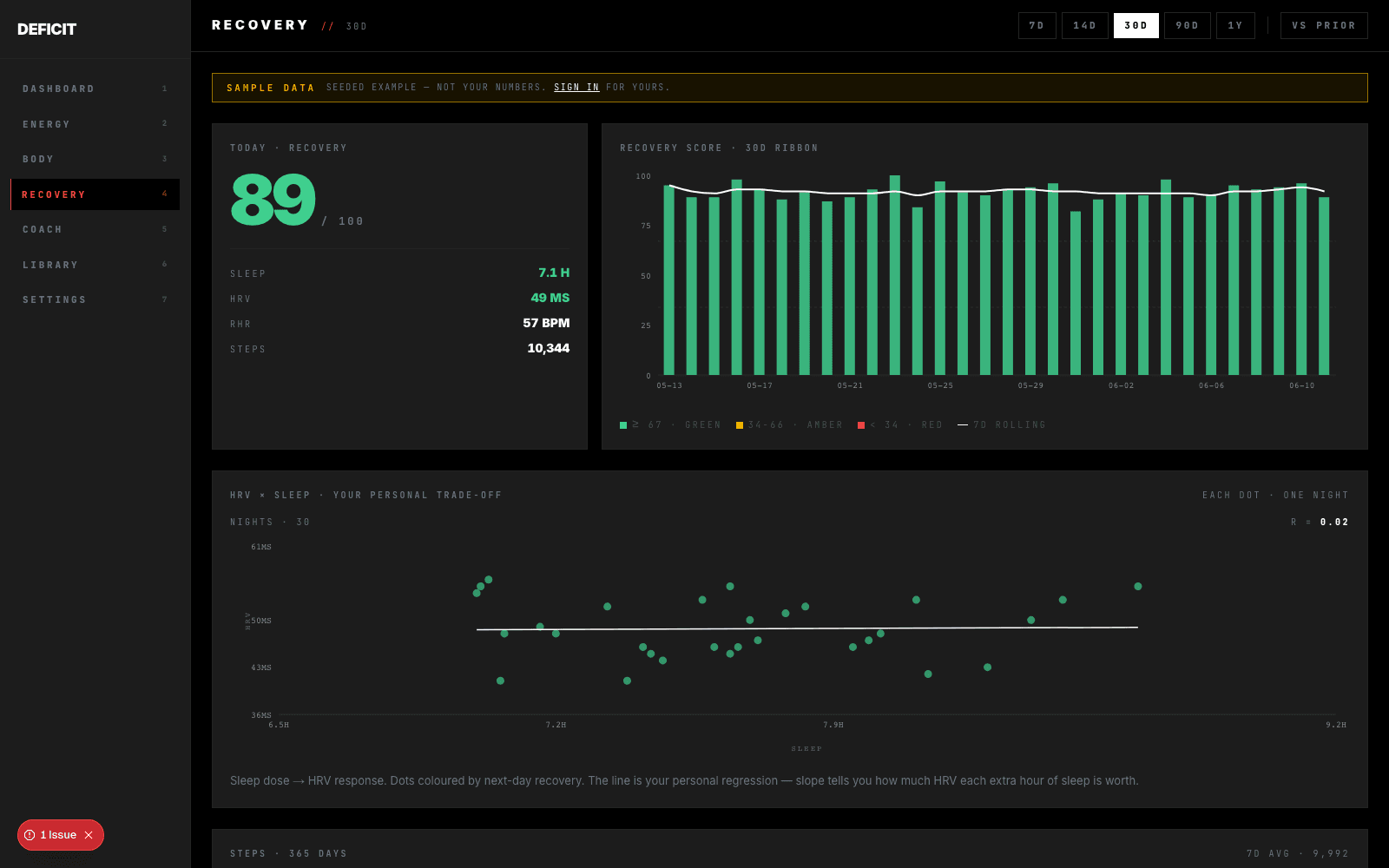The height and width of the screenshot is (868, 1389).
Task: Select the 30D range button
Action: pos(1136,25)
